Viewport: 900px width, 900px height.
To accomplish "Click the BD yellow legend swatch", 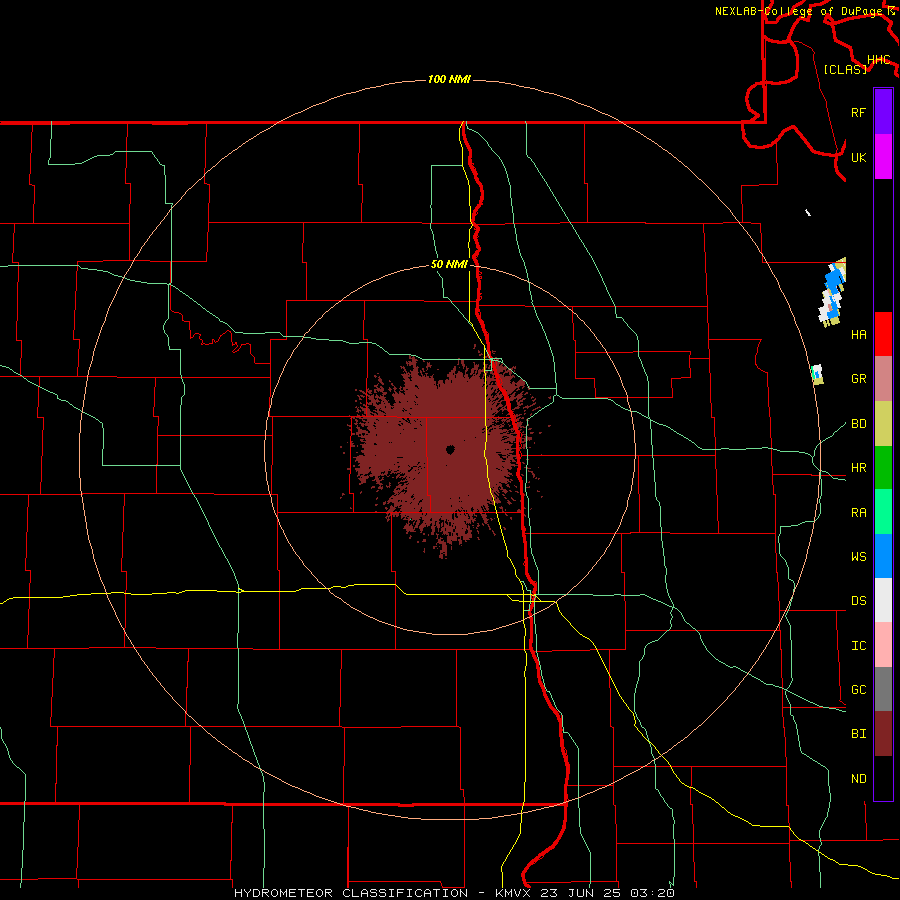I will (883, 424).
